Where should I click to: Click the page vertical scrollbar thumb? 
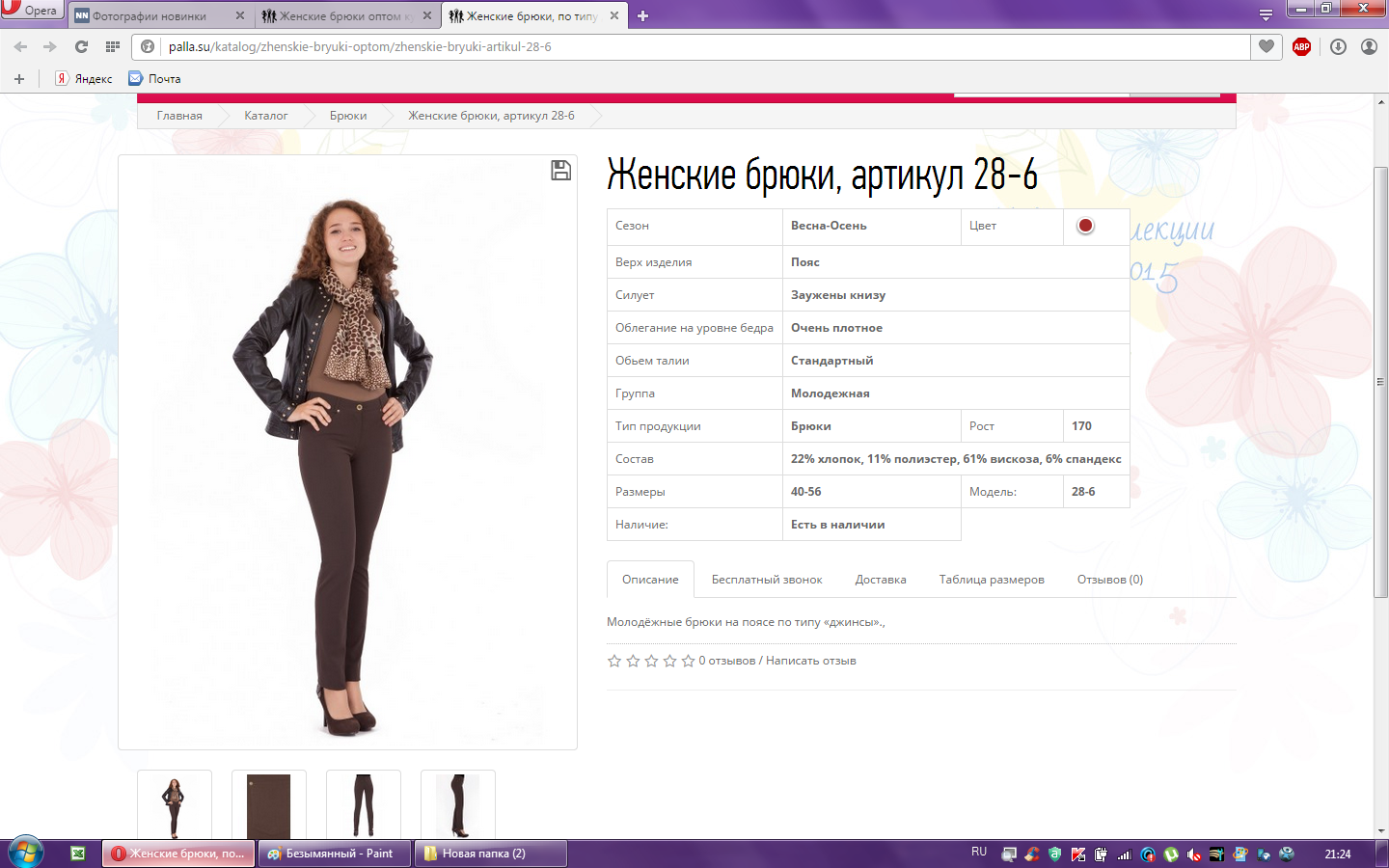pyautogui.click(x=1381, y=383)
